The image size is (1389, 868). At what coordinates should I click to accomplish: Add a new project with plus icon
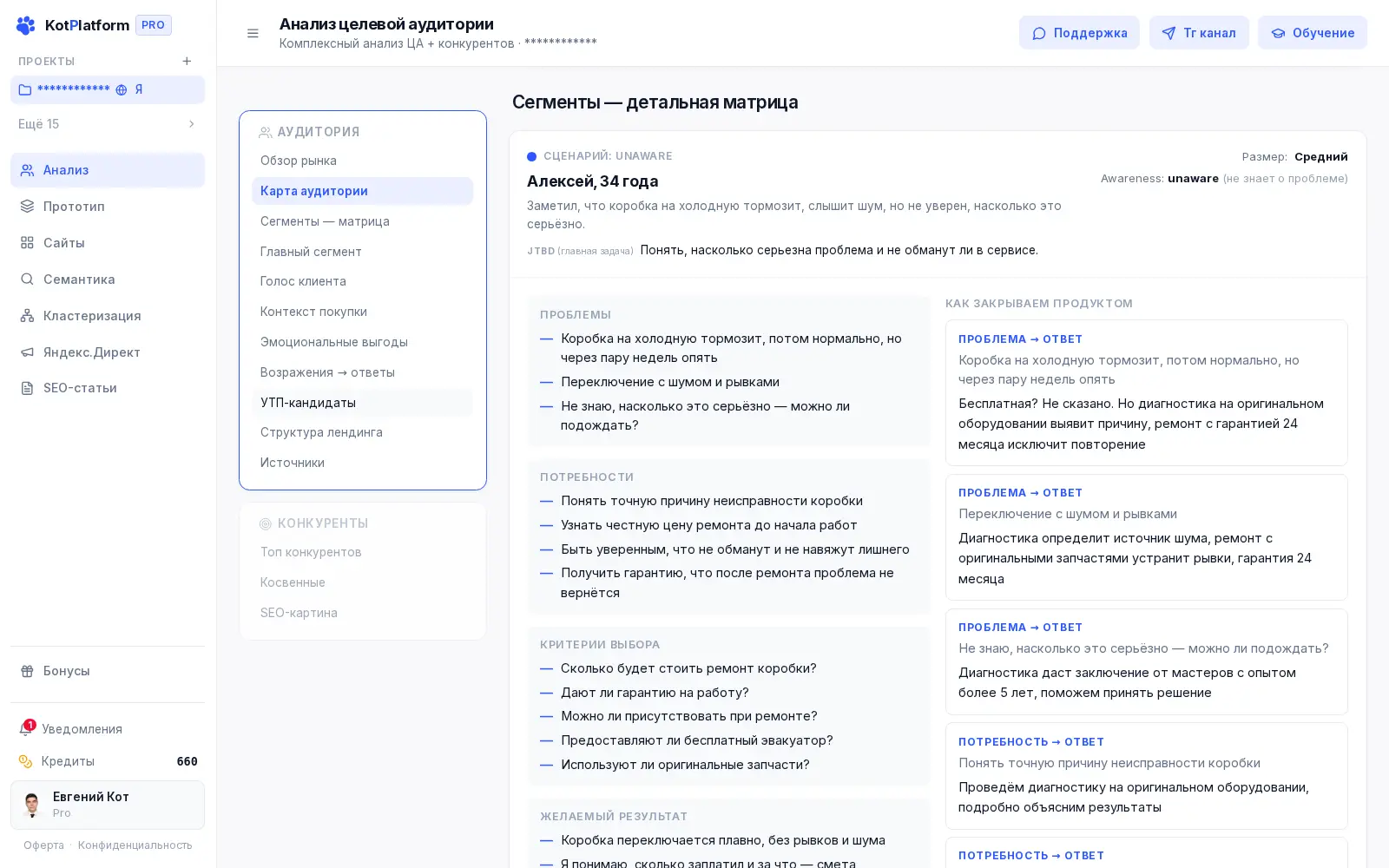click(x=187, y=61)
